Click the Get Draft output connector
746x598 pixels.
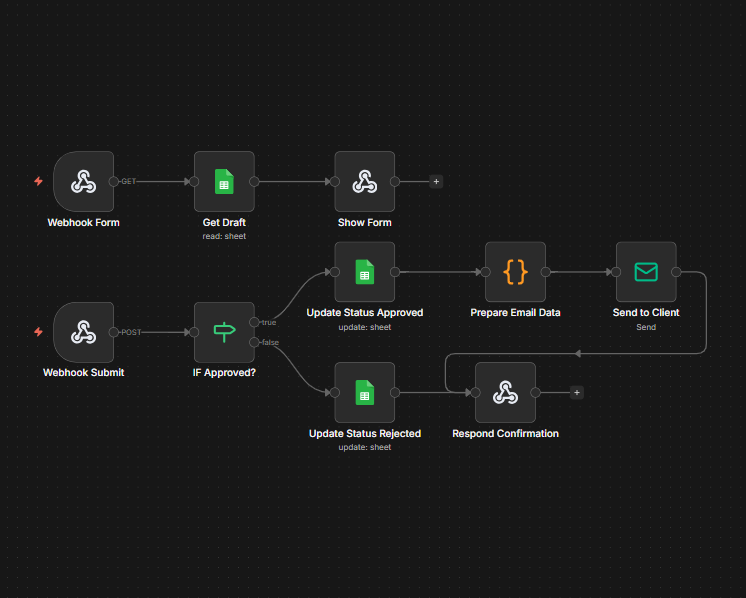tap(255, 182)
